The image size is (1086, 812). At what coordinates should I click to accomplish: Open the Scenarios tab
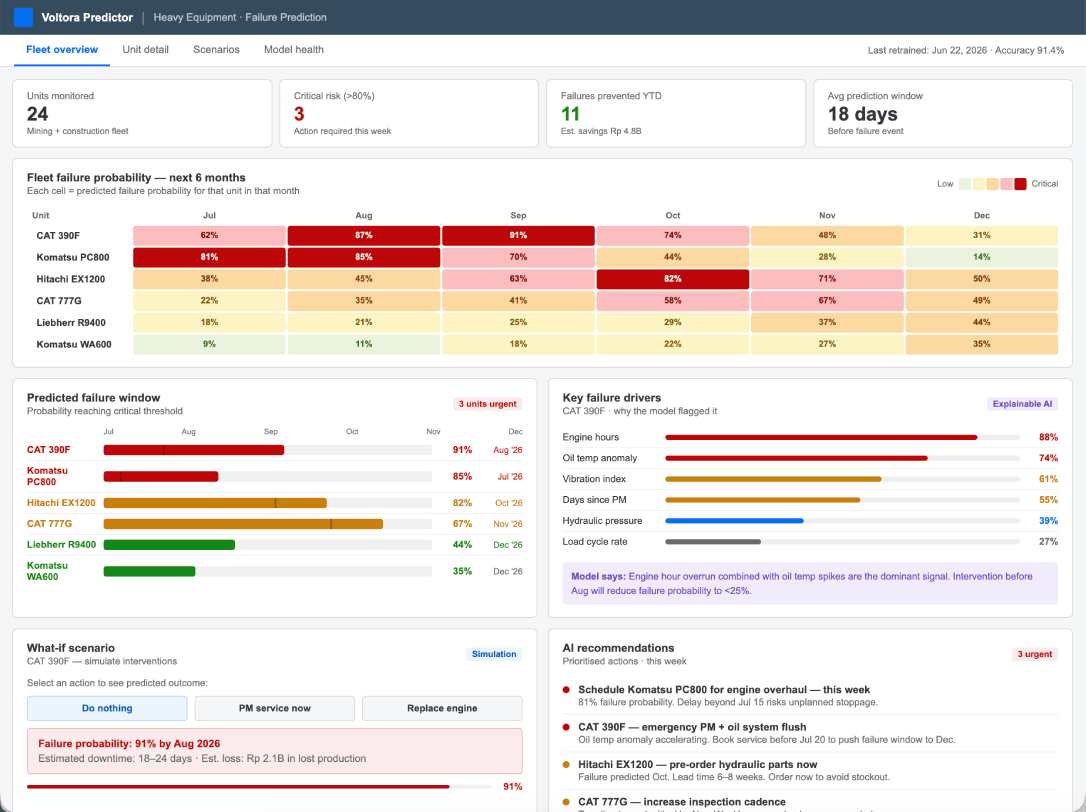[x=216, y=50]
